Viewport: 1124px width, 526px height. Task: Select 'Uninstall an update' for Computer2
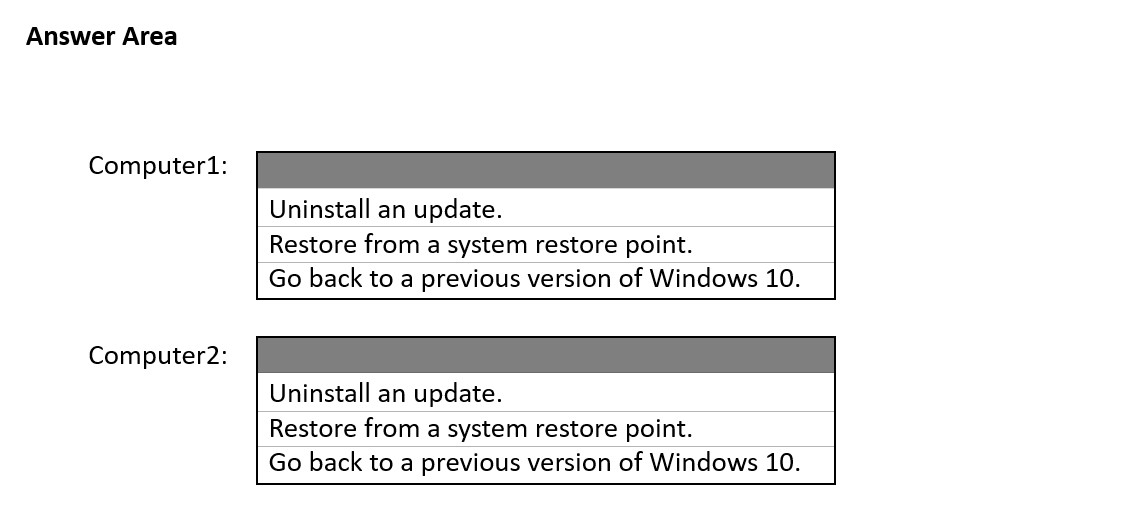pyautogui.click(x=546, y=393)
